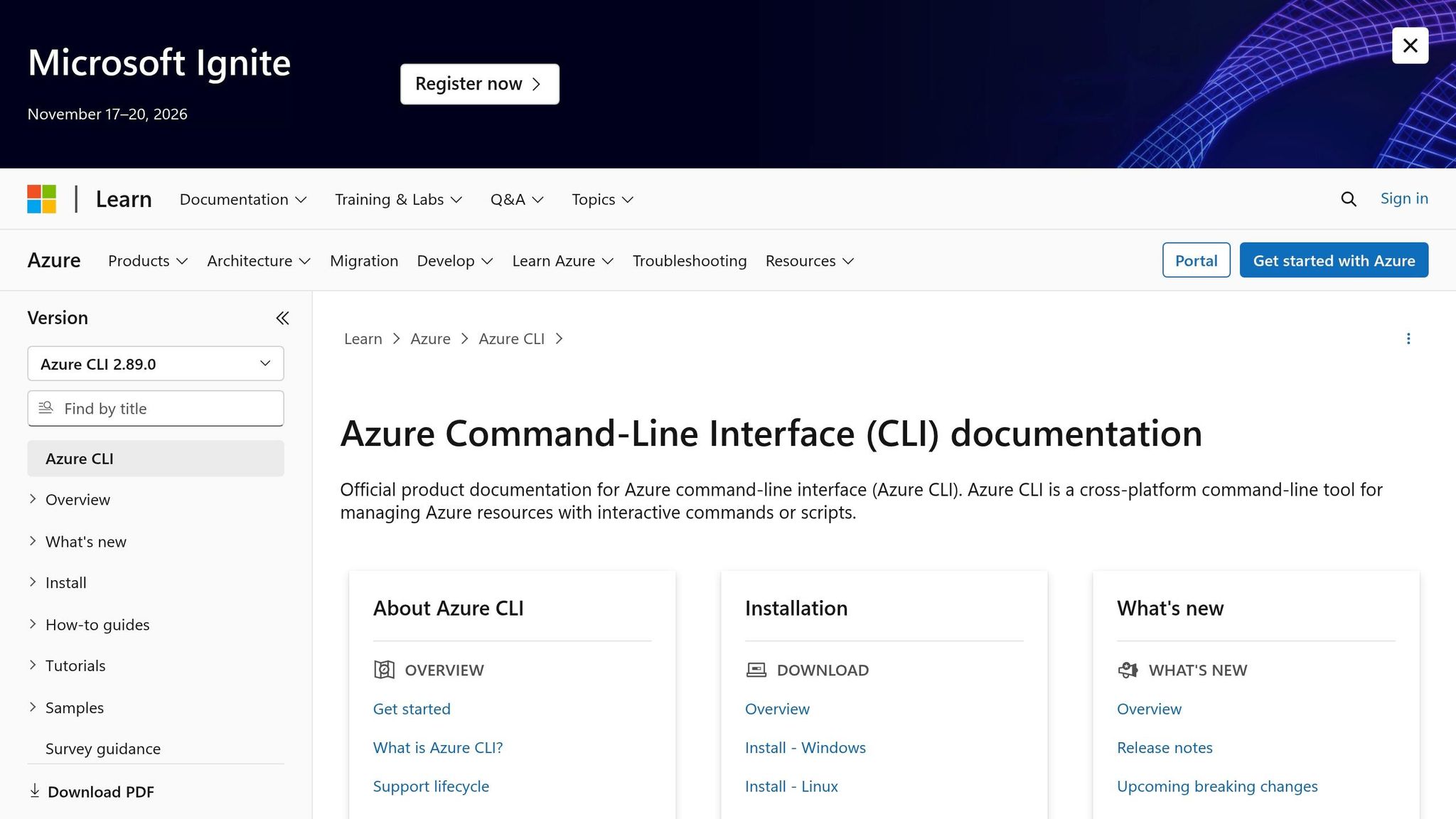Open Overview link in What's new card
Image resolution: width=1456 pixels, height=819 pixels.
click(1149, 709)
